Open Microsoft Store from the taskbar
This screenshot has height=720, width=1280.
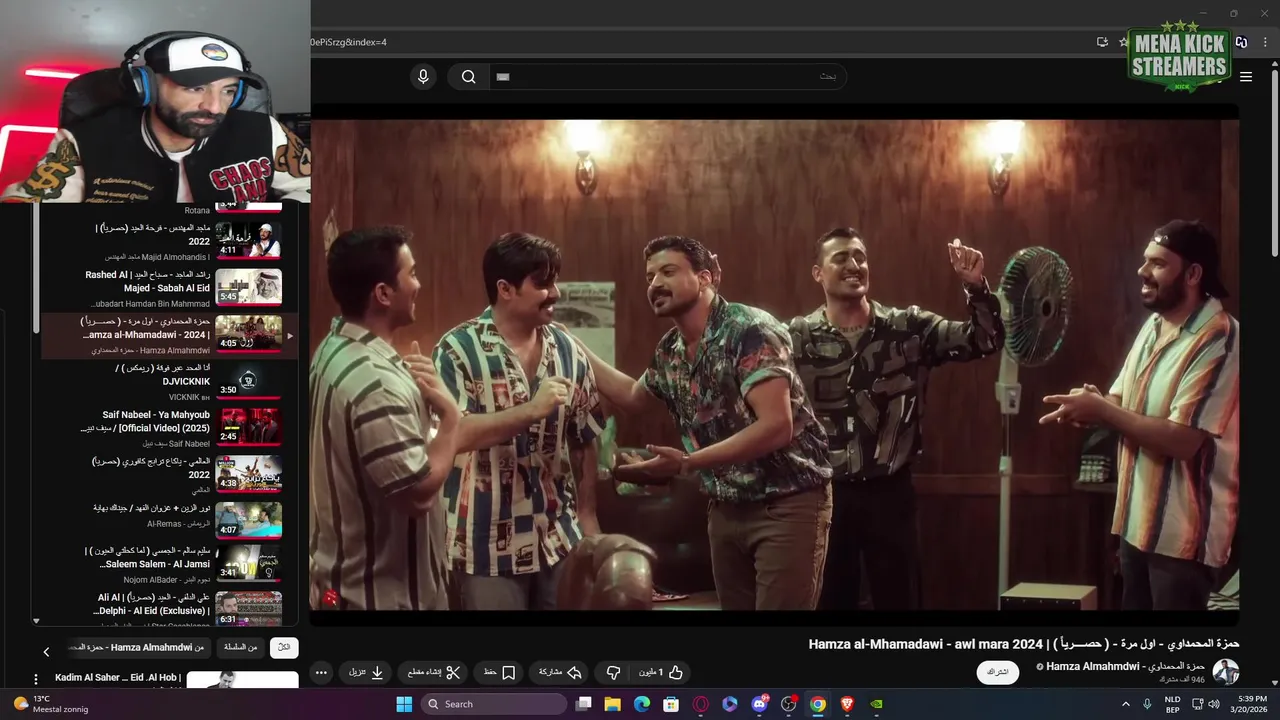click(x=672, y=704)
